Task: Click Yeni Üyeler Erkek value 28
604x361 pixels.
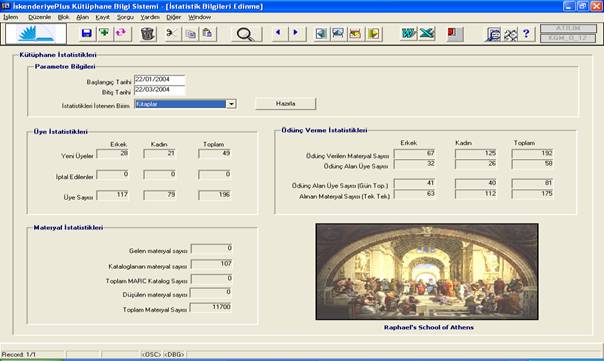Action: [x=112, y=154]
